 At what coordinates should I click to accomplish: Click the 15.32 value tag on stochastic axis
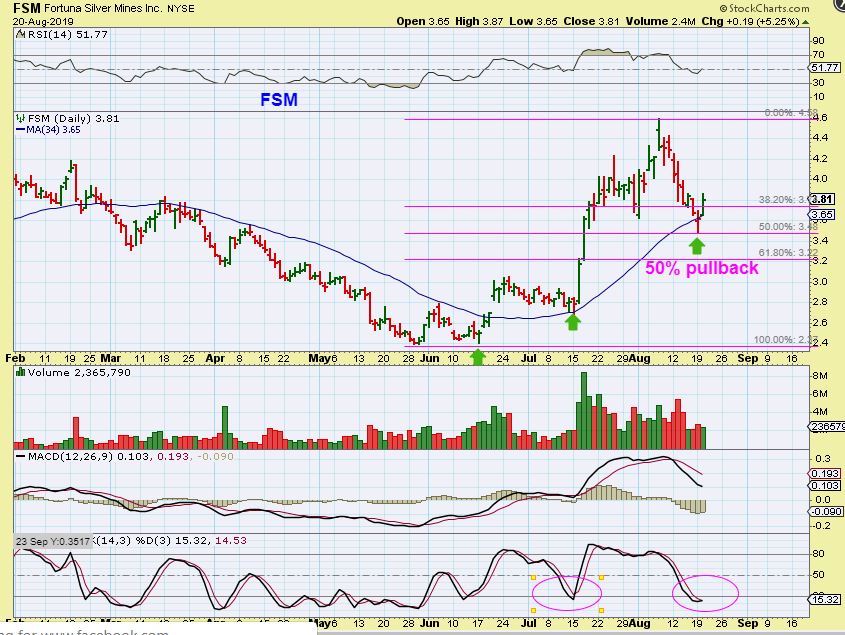tap(825, 599)
